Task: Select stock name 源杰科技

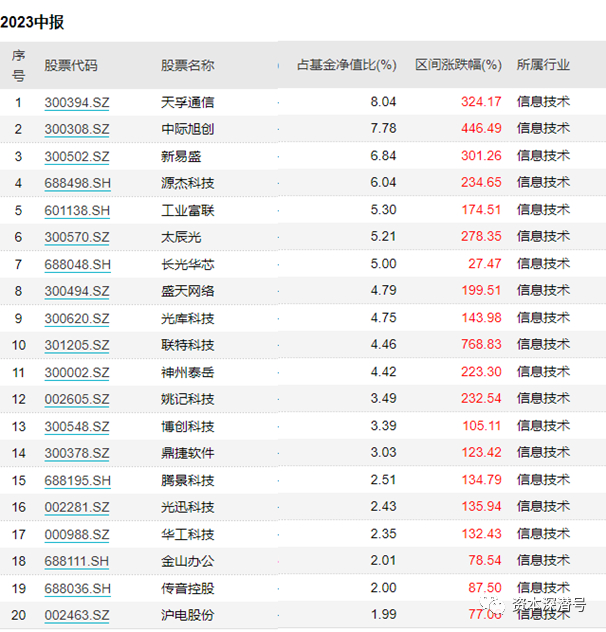Action: click(187, 183)
